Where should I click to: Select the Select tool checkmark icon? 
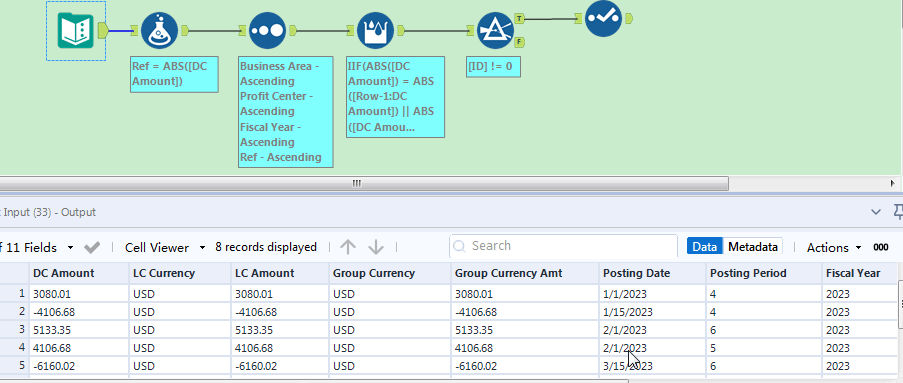tap(604, 18)
